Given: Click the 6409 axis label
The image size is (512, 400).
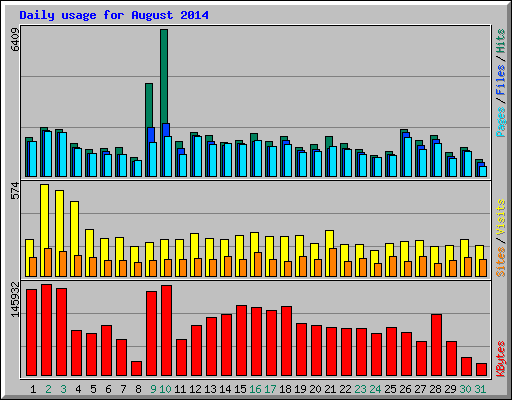Looking at the screenshot, I should (x=15, y=40).
